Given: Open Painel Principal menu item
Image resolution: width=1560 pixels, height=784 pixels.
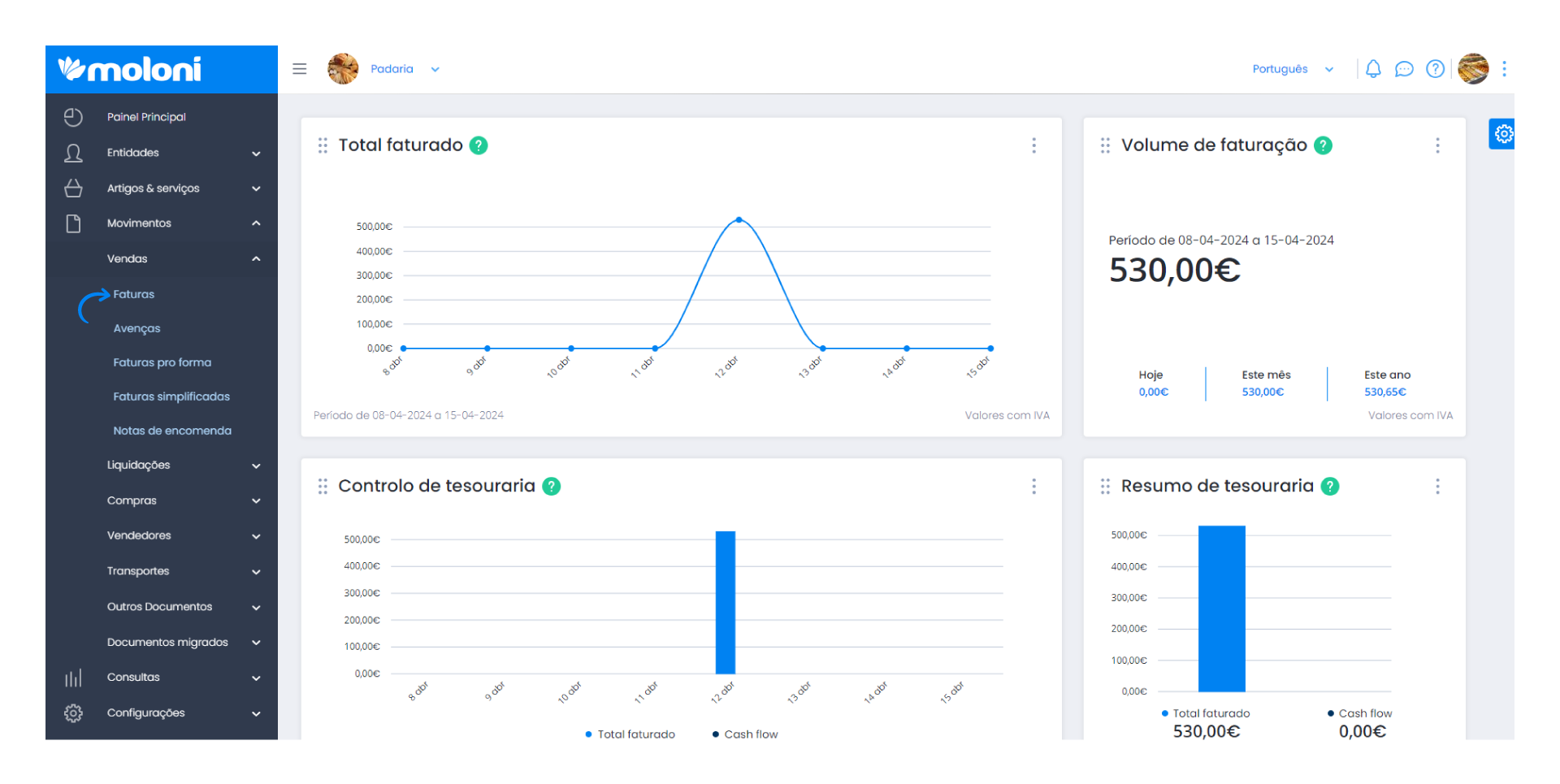Looking at the screenshot, I should 146,117.
